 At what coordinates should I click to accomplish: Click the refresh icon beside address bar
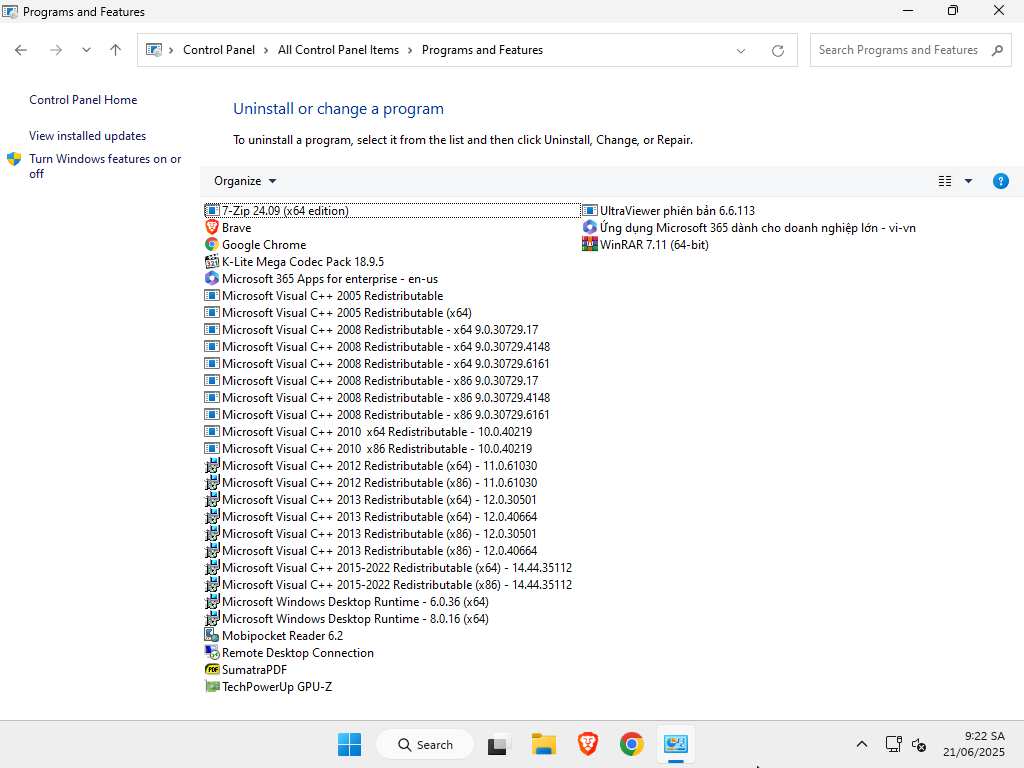[x=778, y=50]
